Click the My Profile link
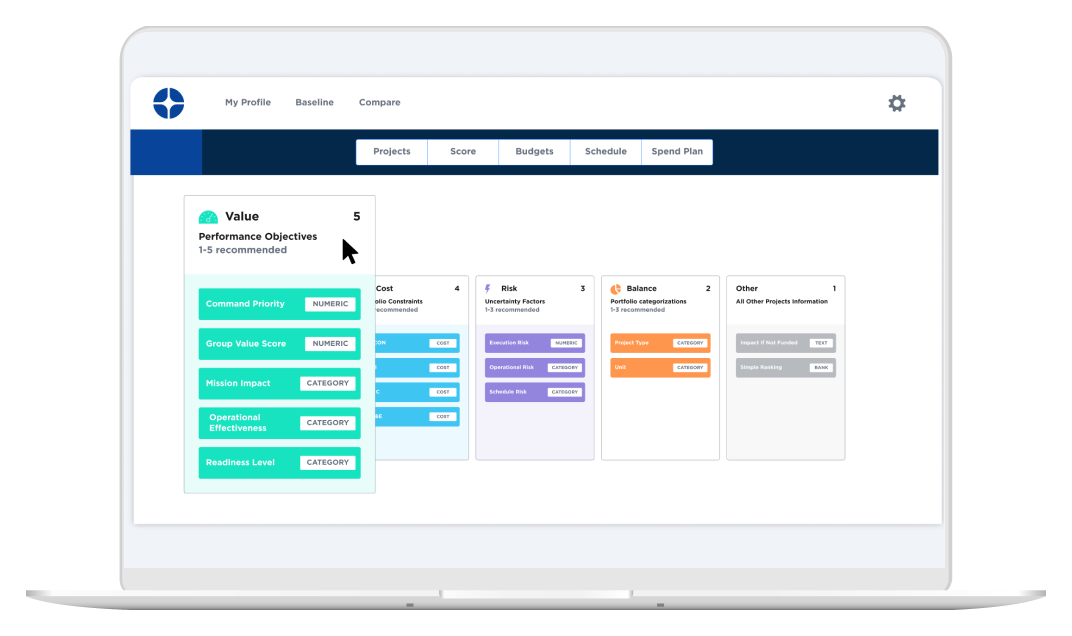The image size is (1072, 636). [248, 102]
